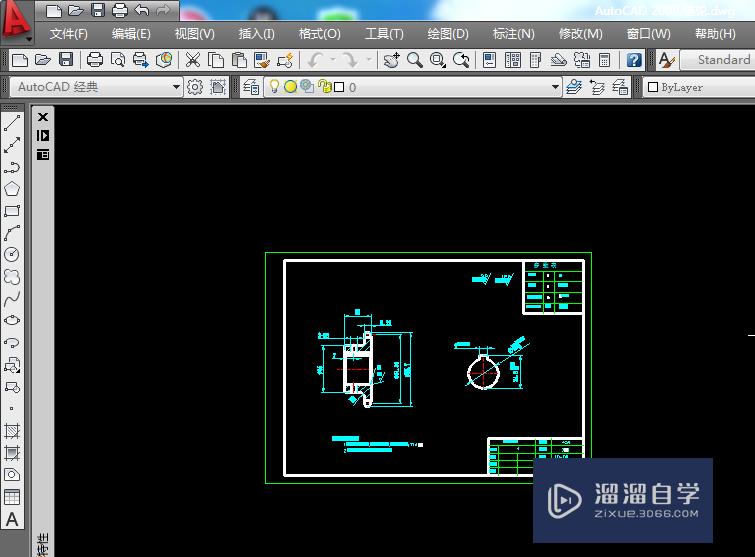Open the 修改(M) menu
This screenshot has width=755, height=557.
580,34
